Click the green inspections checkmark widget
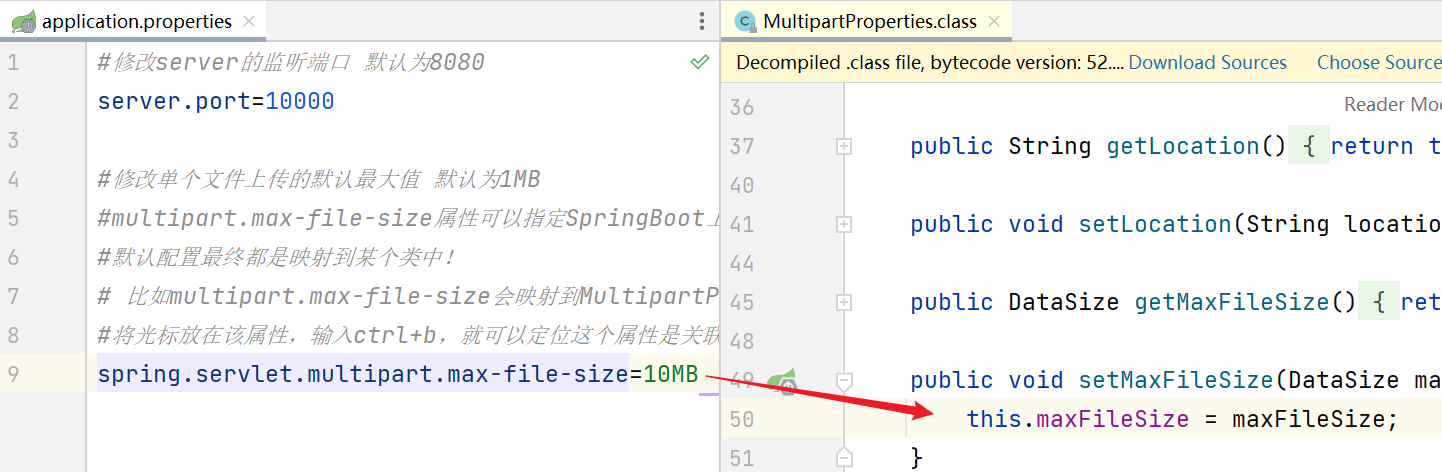This screenshot has width=1442, height=472. pyautogui.click(x=699, y=63)
